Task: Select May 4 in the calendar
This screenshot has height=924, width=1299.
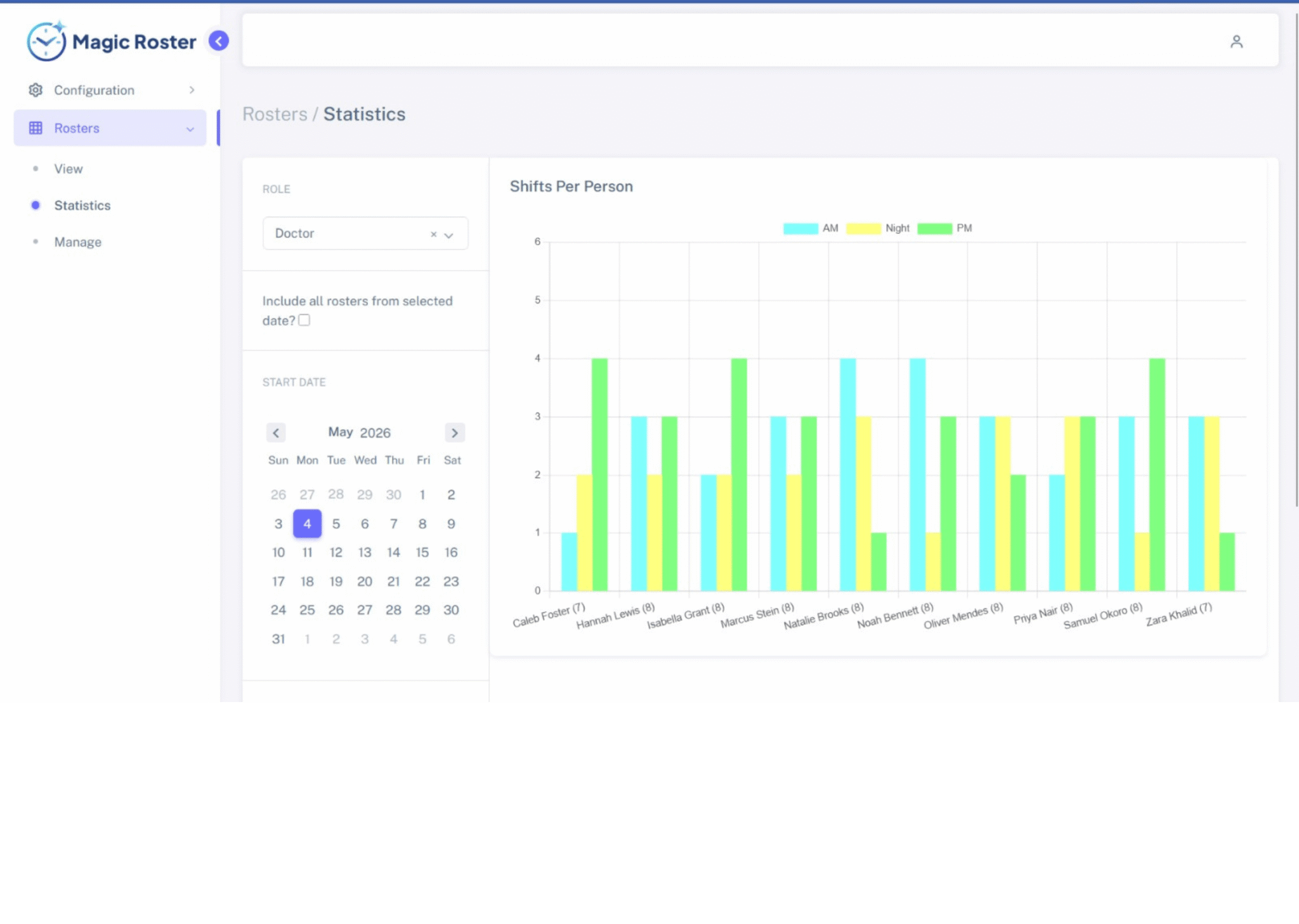Action: [307, 524]
